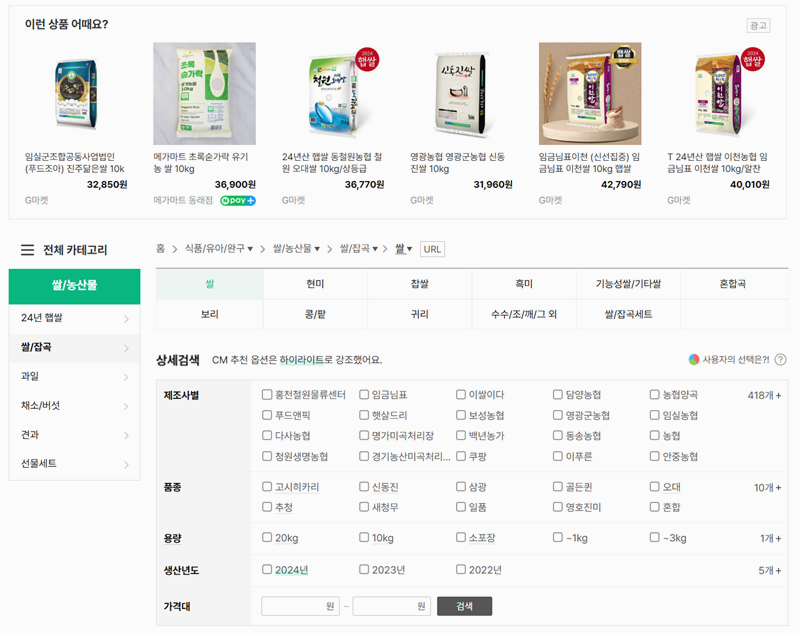Click the colorful pie icon beside 사용자의 선택은?!
The width and height of the screenshot is (800, 633).
coord(693,360)
